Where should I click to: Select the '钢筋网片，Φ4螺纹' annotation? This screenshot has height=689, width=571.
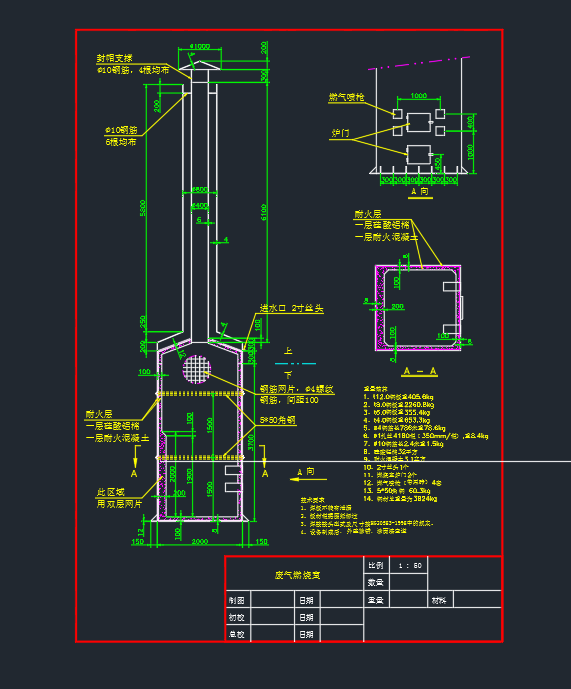[297, 389]
